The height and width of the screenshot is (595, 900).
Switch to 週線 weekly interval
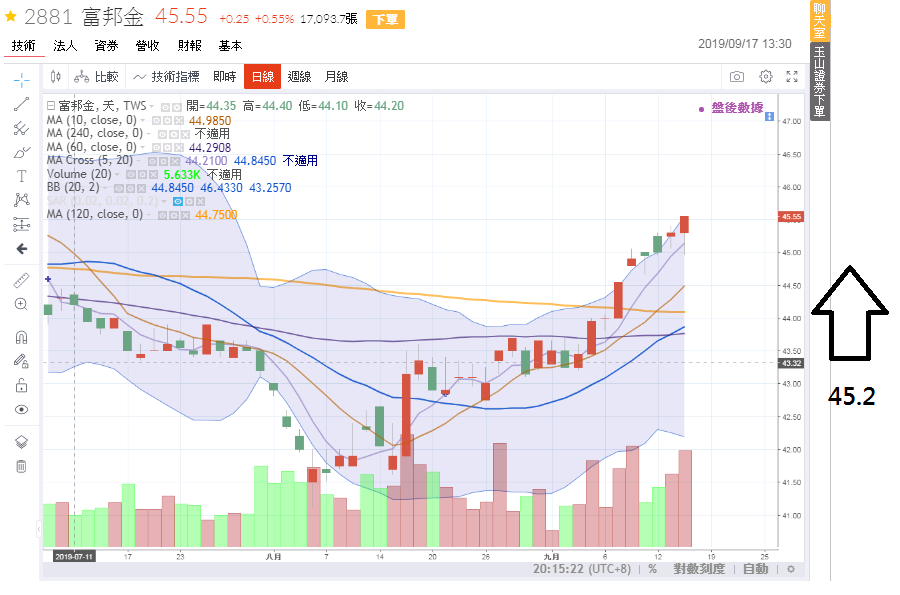click(x=299, y=76)
